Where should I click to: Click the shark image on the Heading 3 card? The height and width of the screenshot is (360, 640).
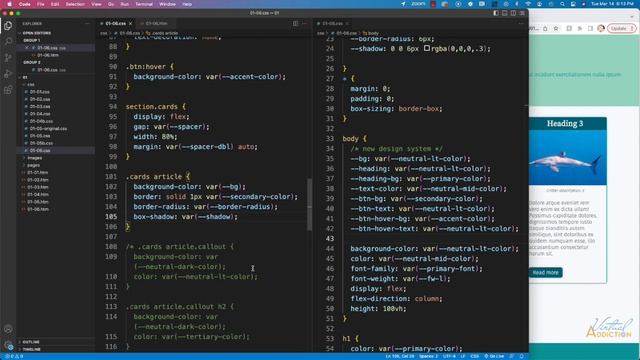(568, 158)
